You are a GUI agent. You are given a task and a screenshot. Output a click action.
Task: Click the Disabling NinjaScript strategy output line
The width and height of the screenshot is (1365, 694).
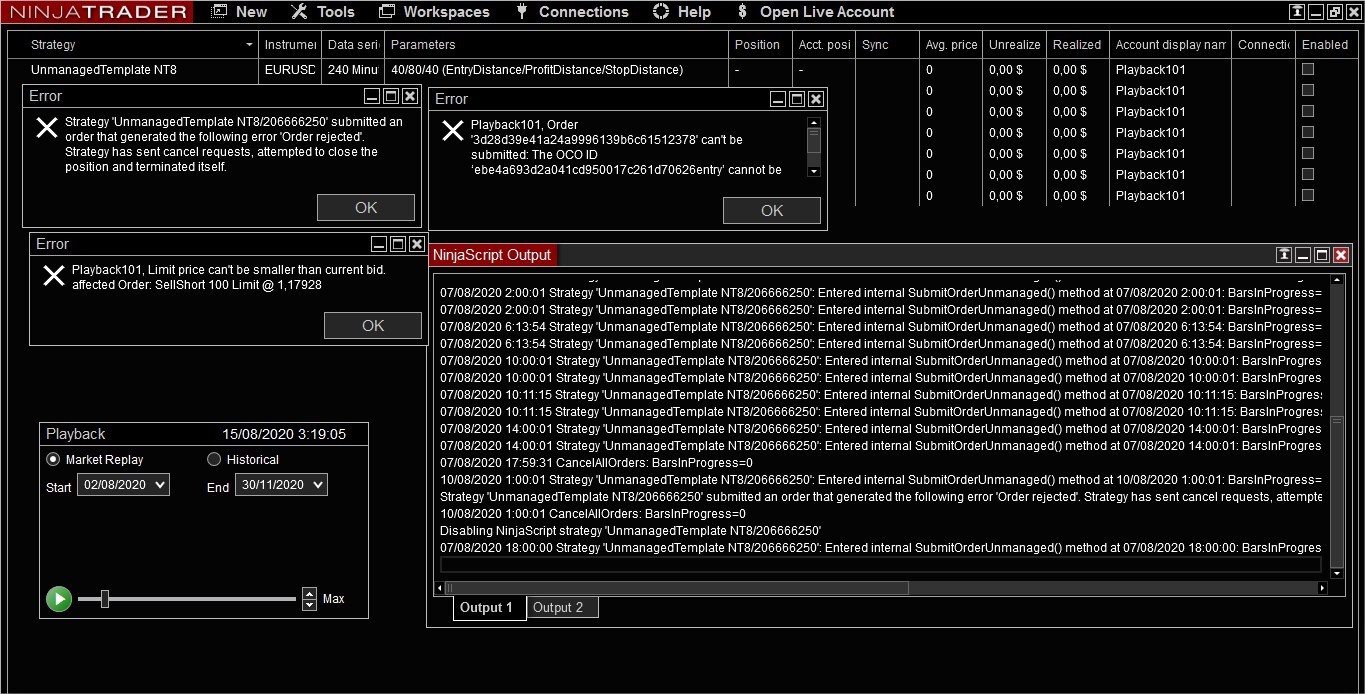pos(630,530)
